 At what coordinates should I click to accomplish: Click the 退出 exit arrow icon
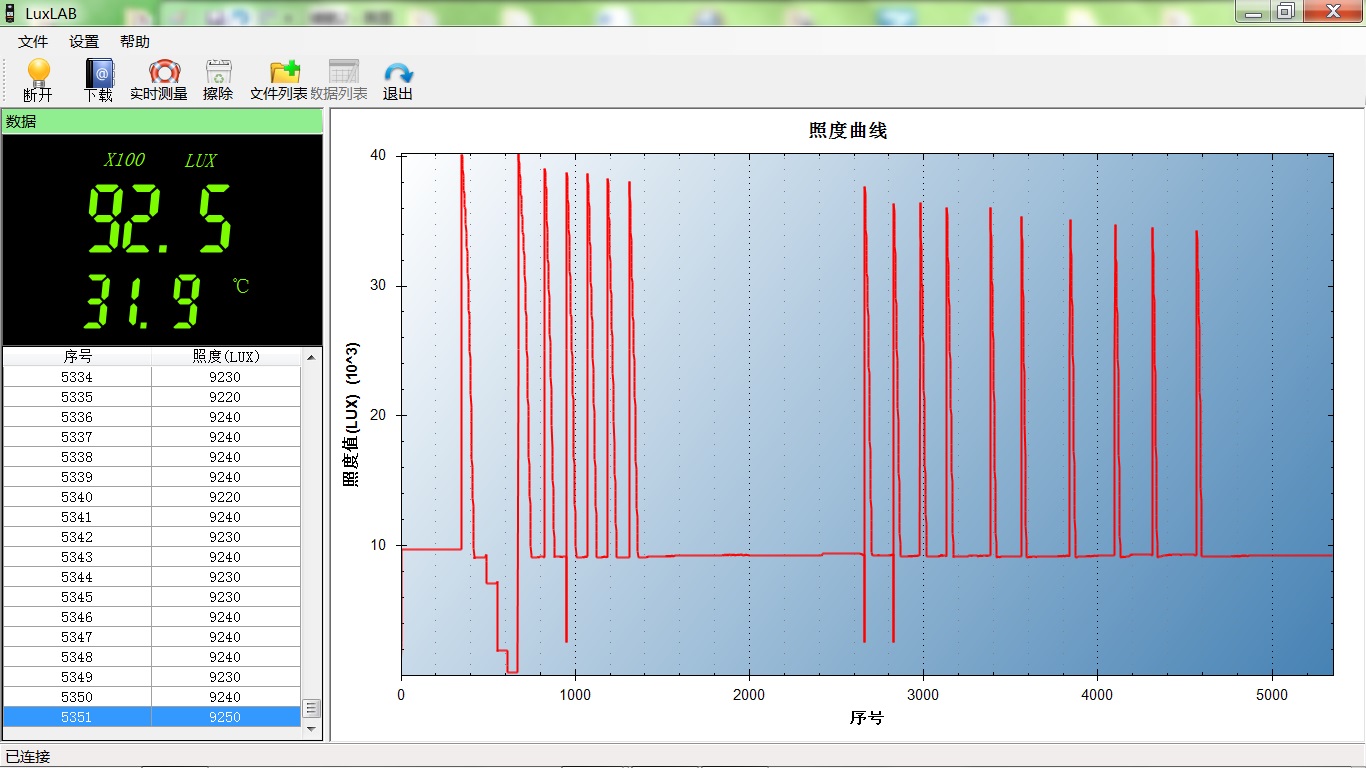[x=398, y=74]
